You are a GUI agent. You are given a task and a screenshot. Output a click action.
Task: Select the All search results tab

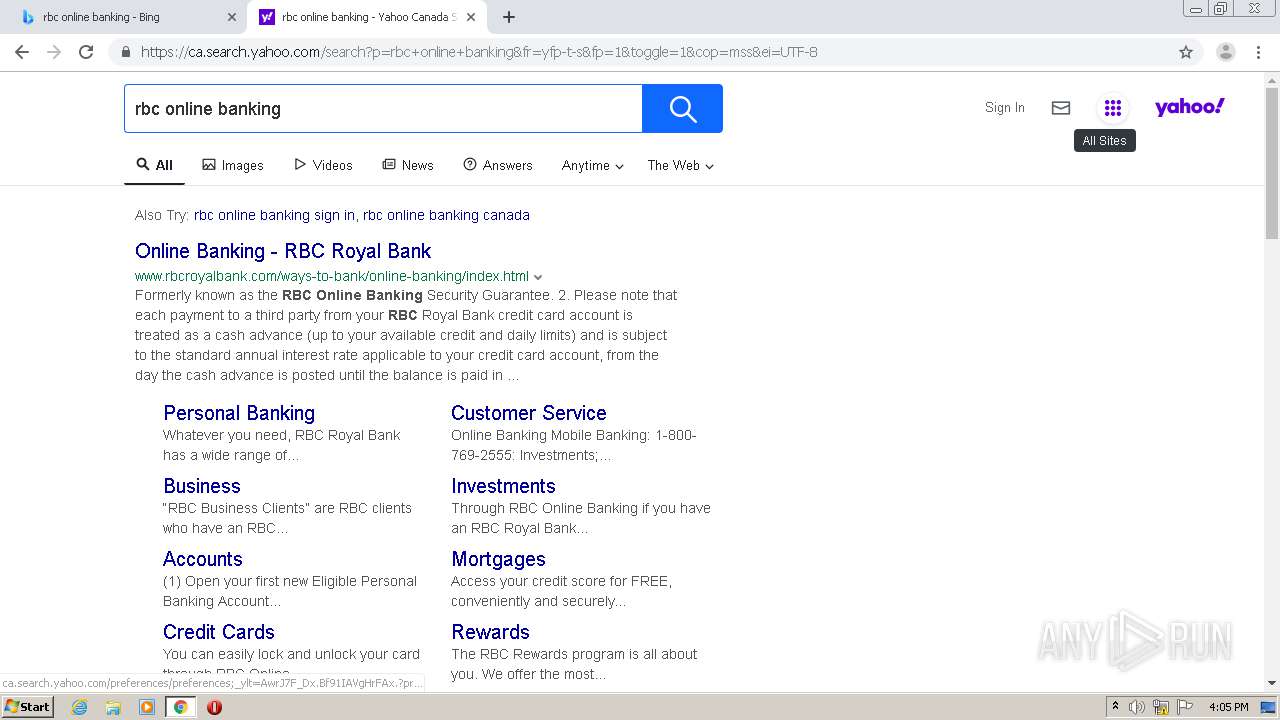pos(155,165)
